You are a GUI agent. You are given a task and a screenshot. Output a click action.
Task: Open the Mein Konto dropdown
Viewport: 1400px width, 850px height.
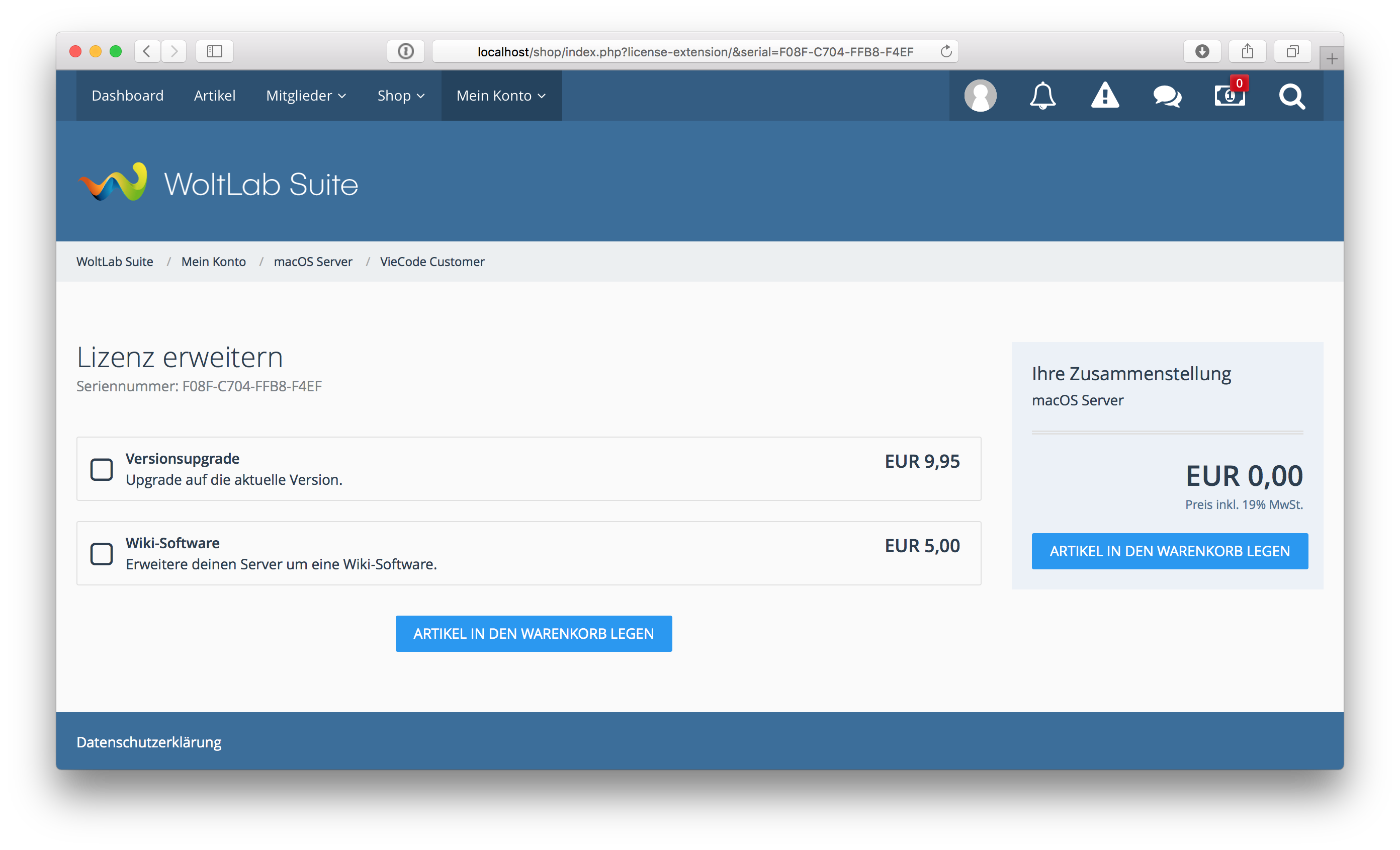point(501,96)
